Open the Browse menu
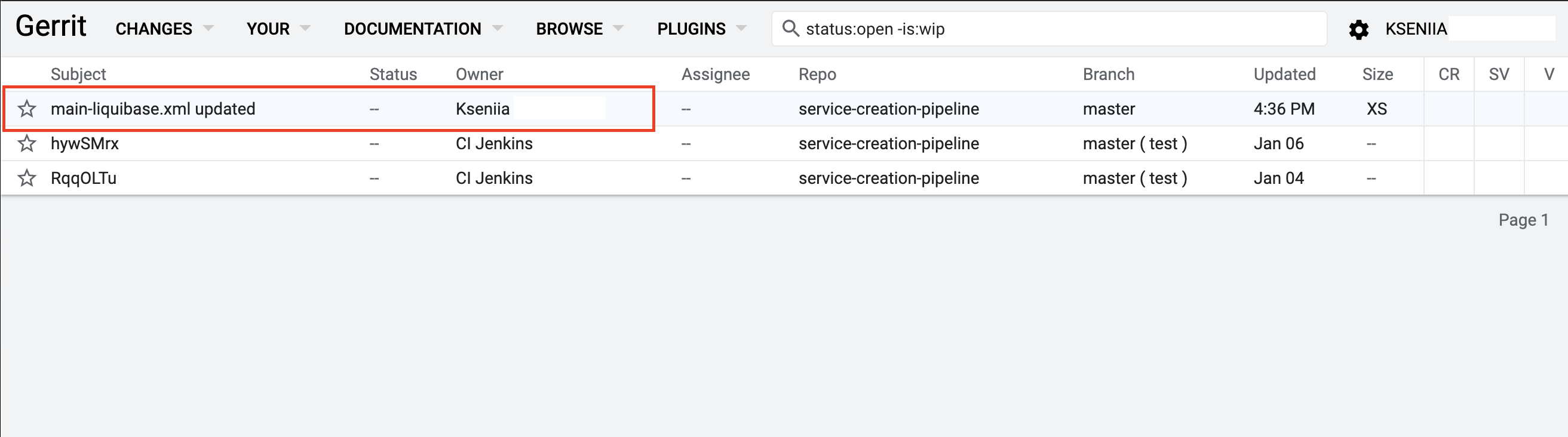 coord(579,29)
